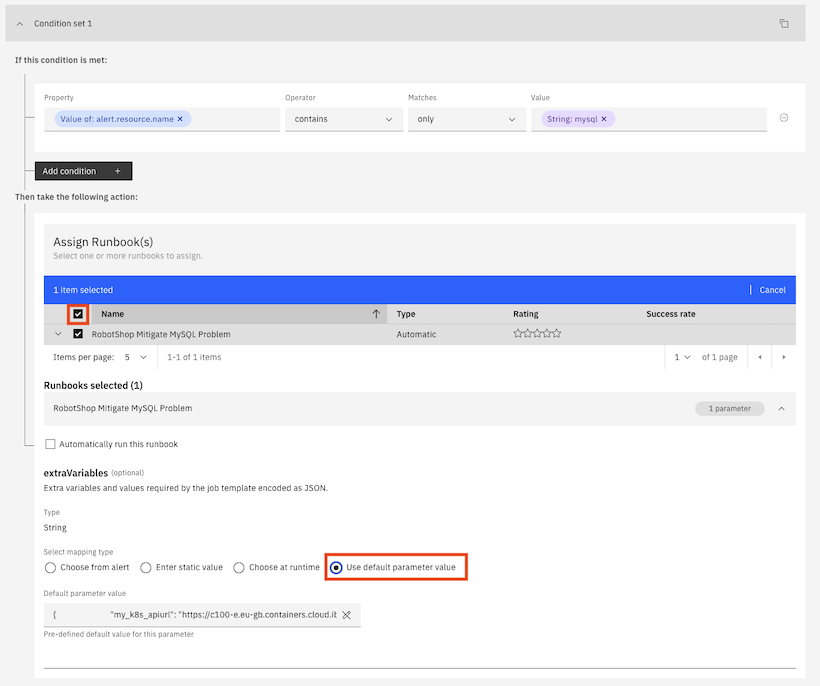
Task: Enable Automatically run this runbook
Action: pyautogui.click(x=51, y=444)
